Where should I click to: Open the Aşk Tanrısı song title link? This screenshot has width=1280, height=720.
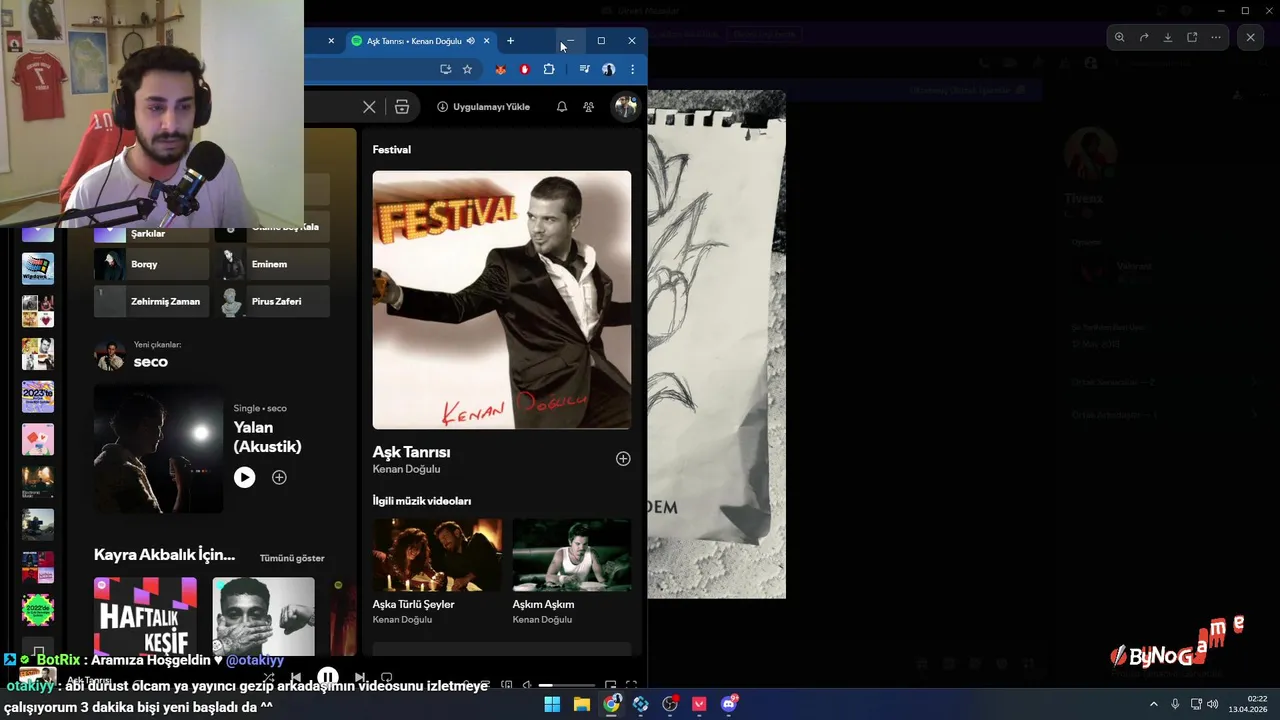coord(411,452)
